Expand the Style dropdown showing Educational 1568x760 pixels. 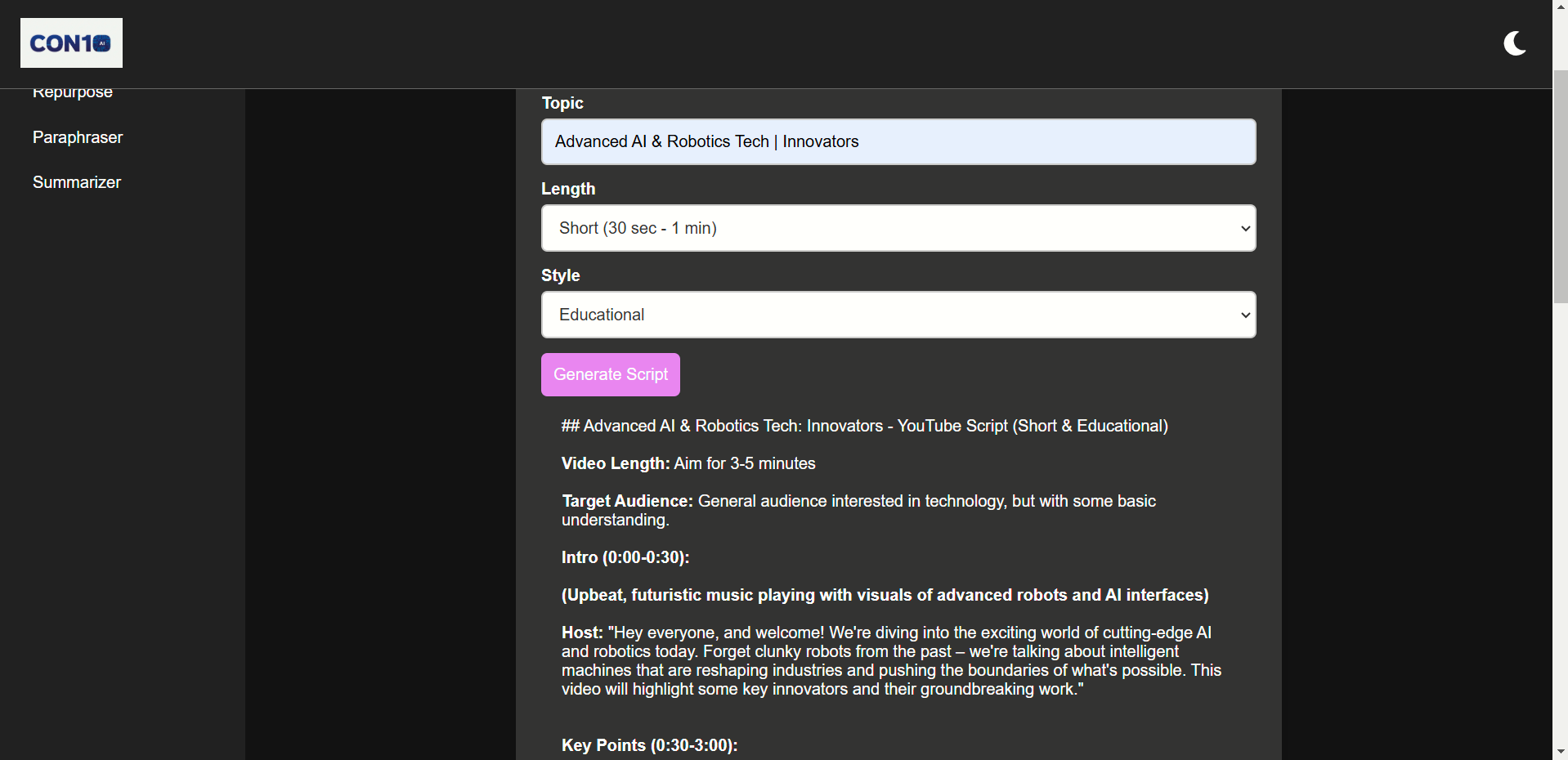point(898,315)
